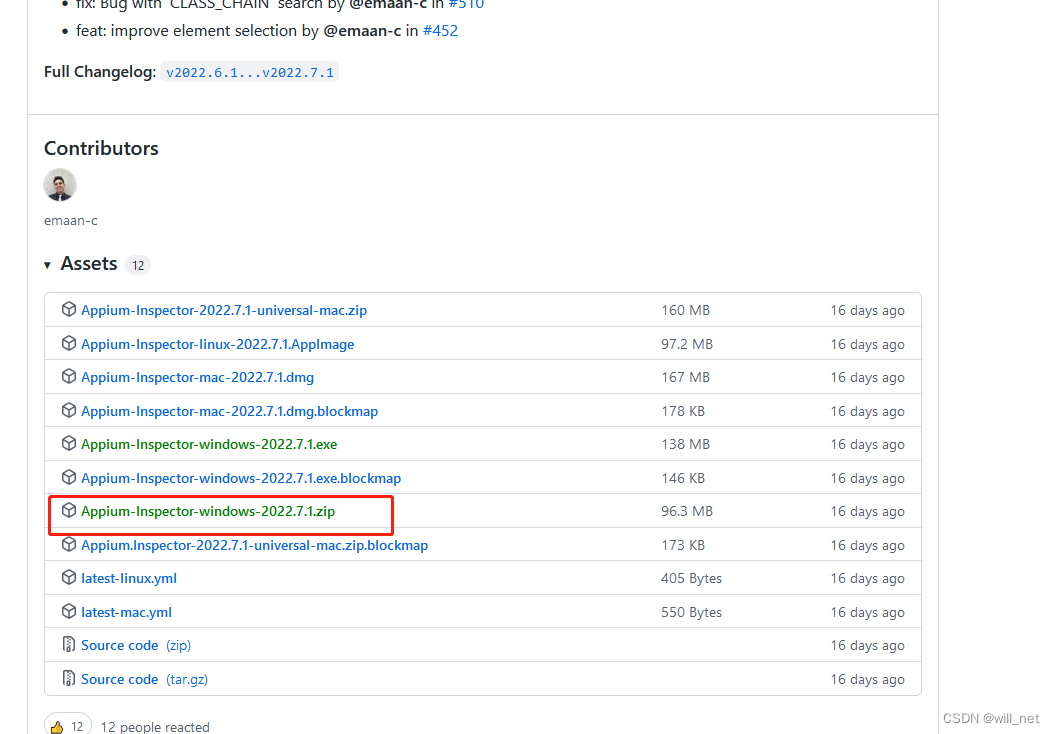The image size is (1055, 734).
Task: Click the thumbs-up reaction emoji
Action: (57, 727)
